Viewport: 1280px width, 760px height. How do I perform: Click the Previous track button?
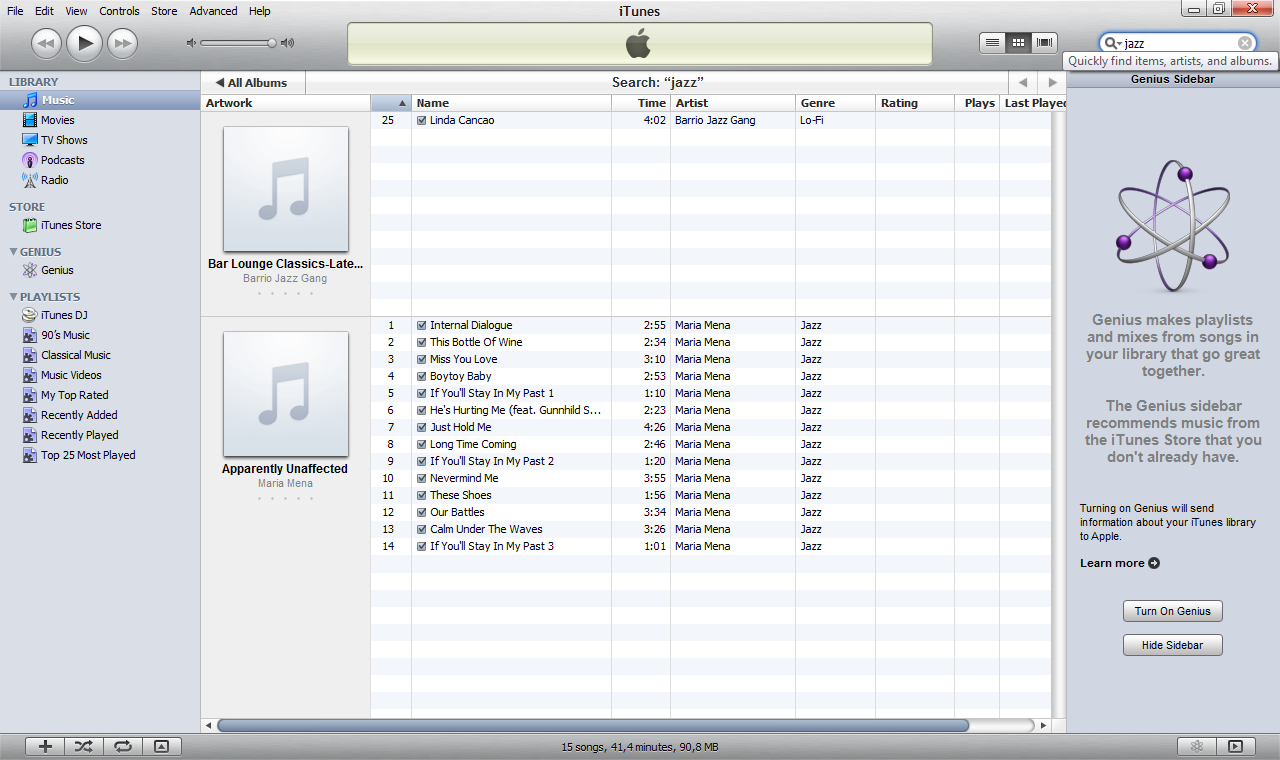[47, 43]
